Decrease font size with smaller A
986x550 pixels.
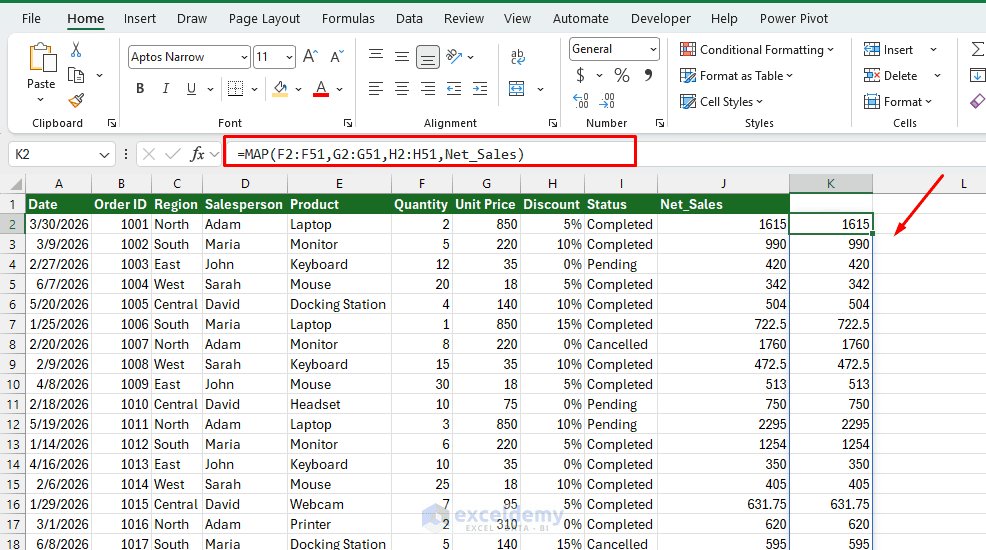(336, 57)
